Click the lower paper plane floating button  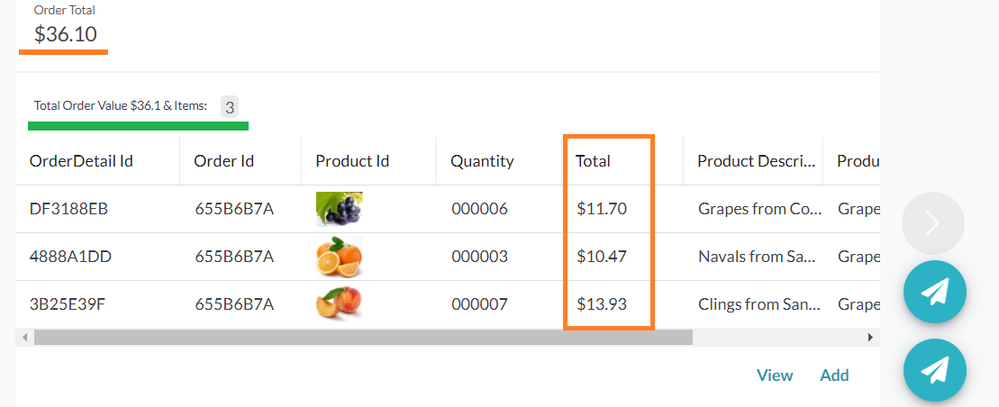coord(935,370)
